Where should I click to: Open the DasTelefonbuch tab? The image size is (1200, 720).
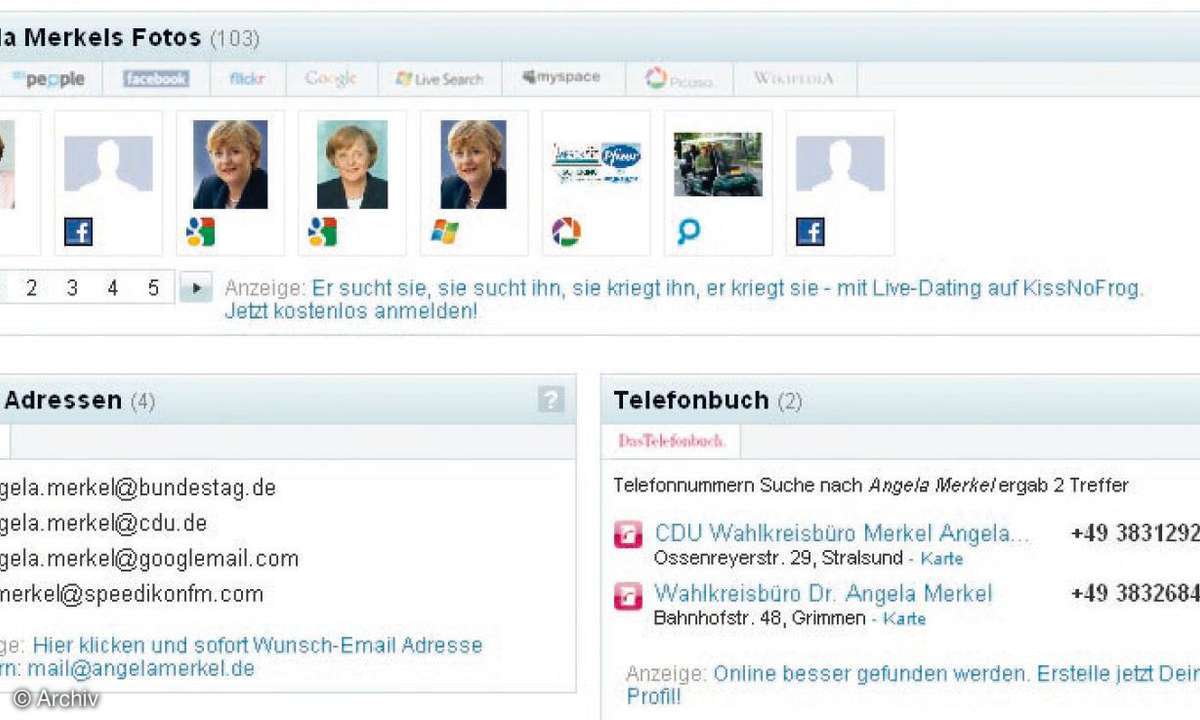(x=671, y=441)
